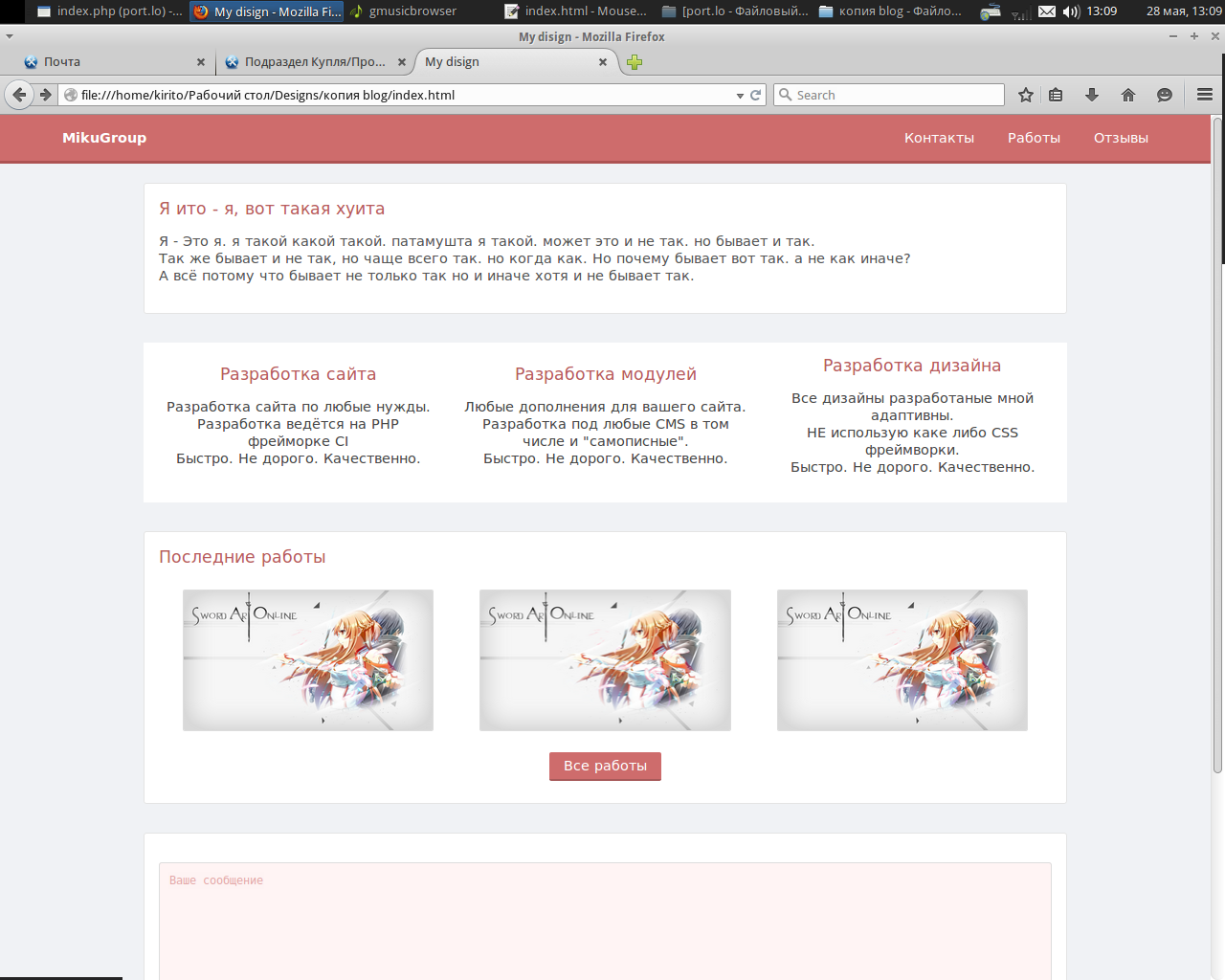Image resolution: width=1225 pixels, height=980 pixels.
Task: Open the Firefox hamburger menu
Action: 1205,95
